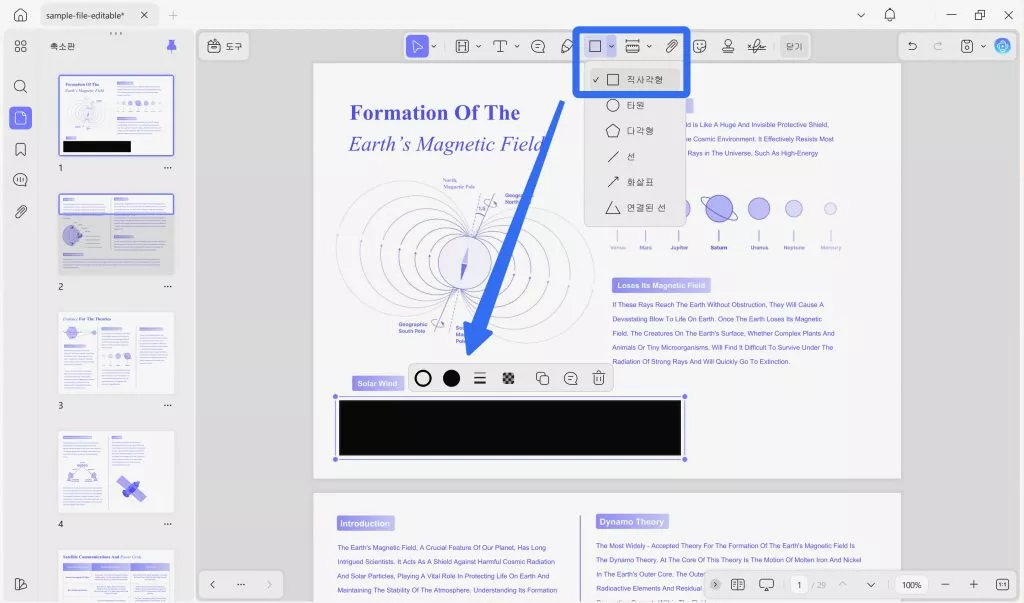Image resolution: width=1024 pixels, height=603 pixels.
Task: Select the measurement ruler tool
Action: click(632, 46)
